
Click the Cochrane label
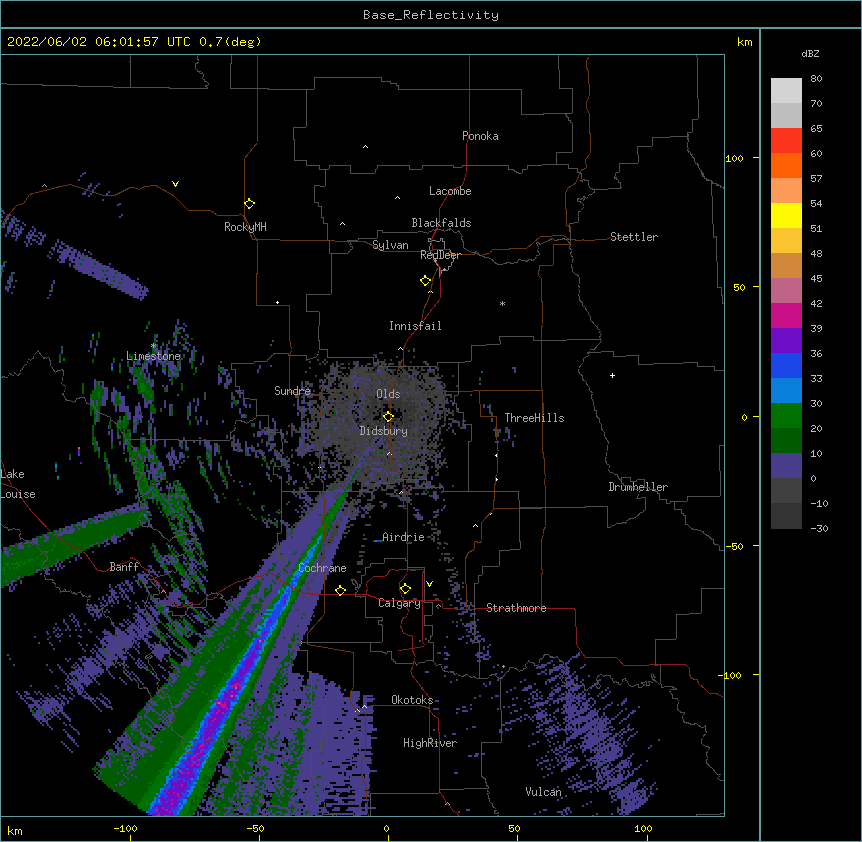[322, 568]
